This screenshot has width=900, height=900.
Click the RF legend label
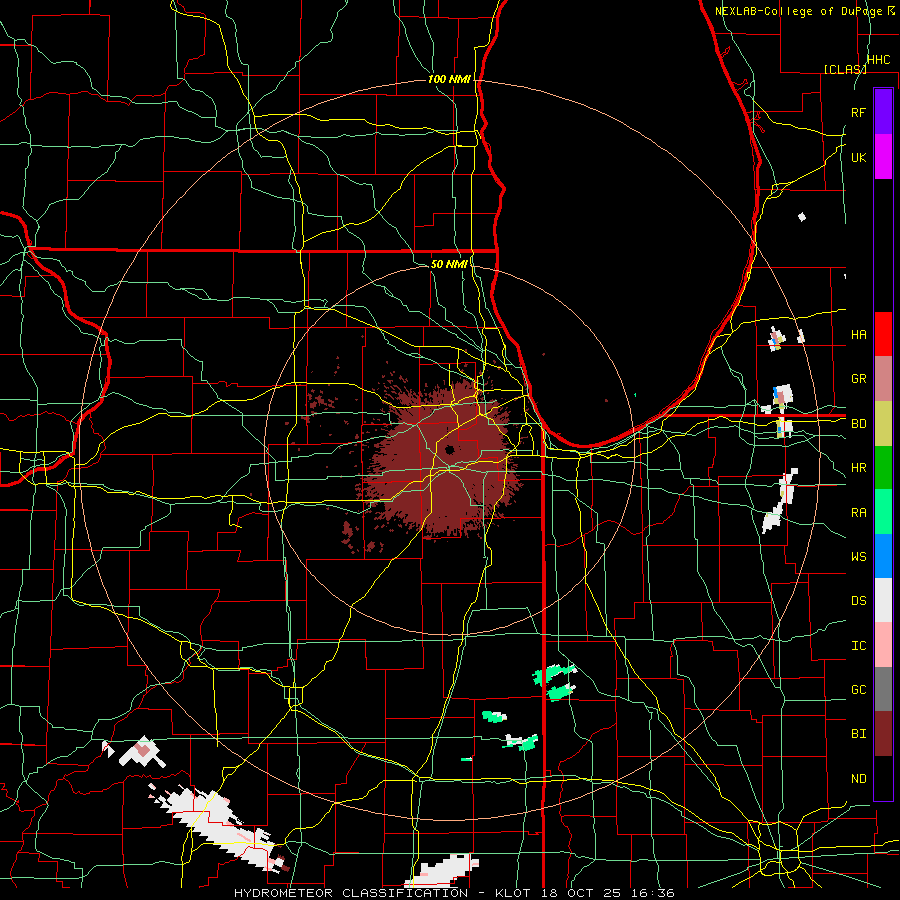pyautogui.click(x=858, y=112)
